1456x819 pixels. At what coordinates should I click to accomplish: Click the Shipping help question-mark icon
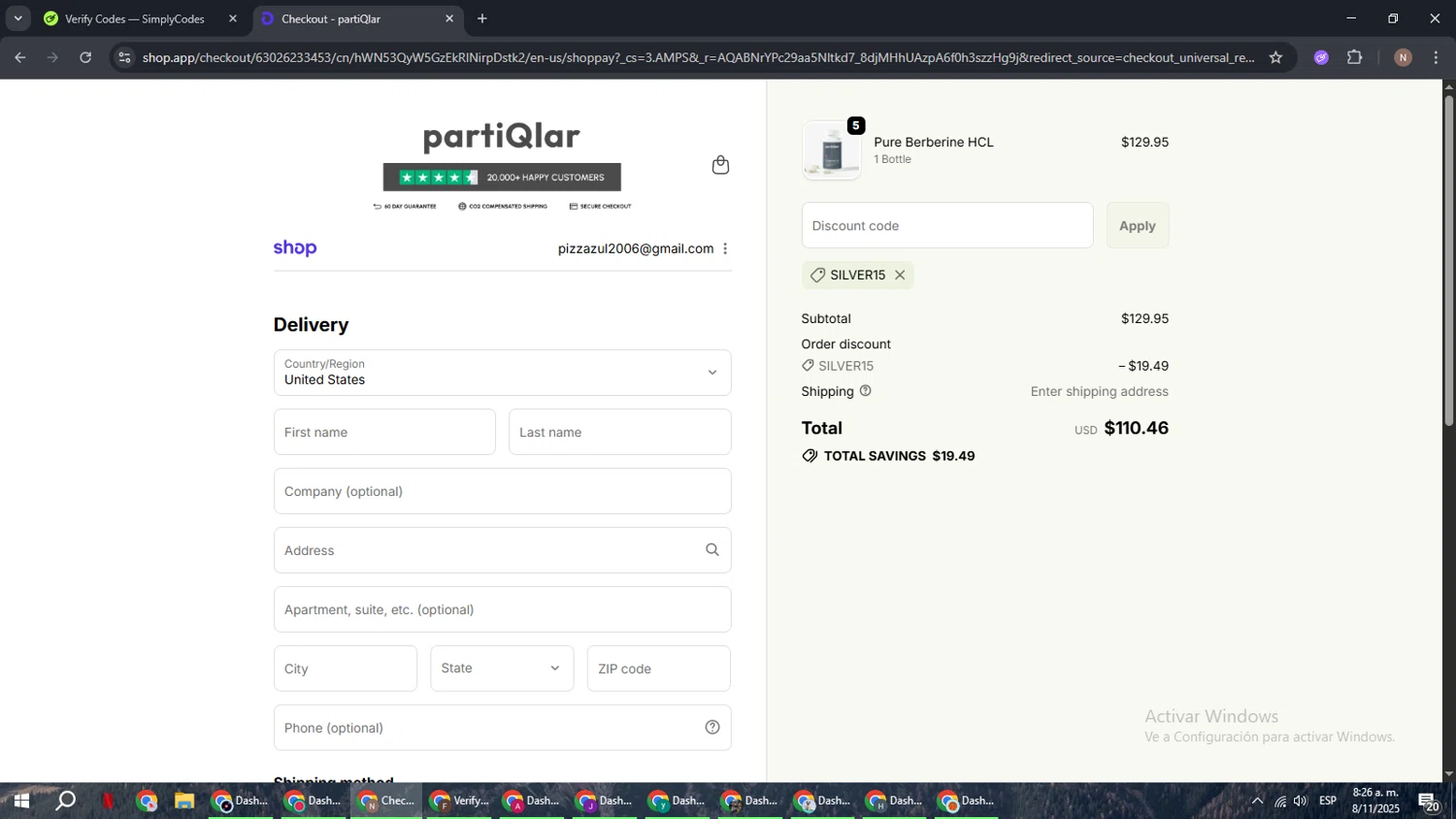(x=866, y=391)
